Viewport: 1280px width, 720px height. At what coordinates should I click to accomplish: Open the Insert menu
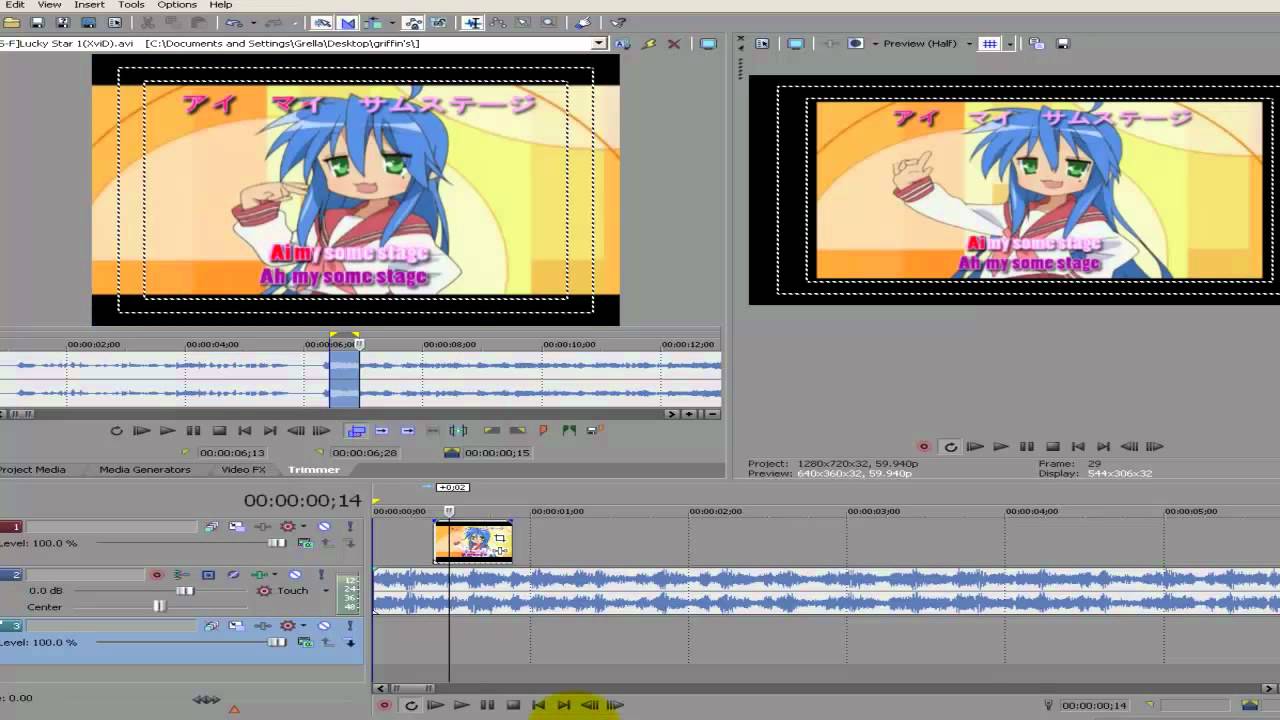(x=89, y=5)
